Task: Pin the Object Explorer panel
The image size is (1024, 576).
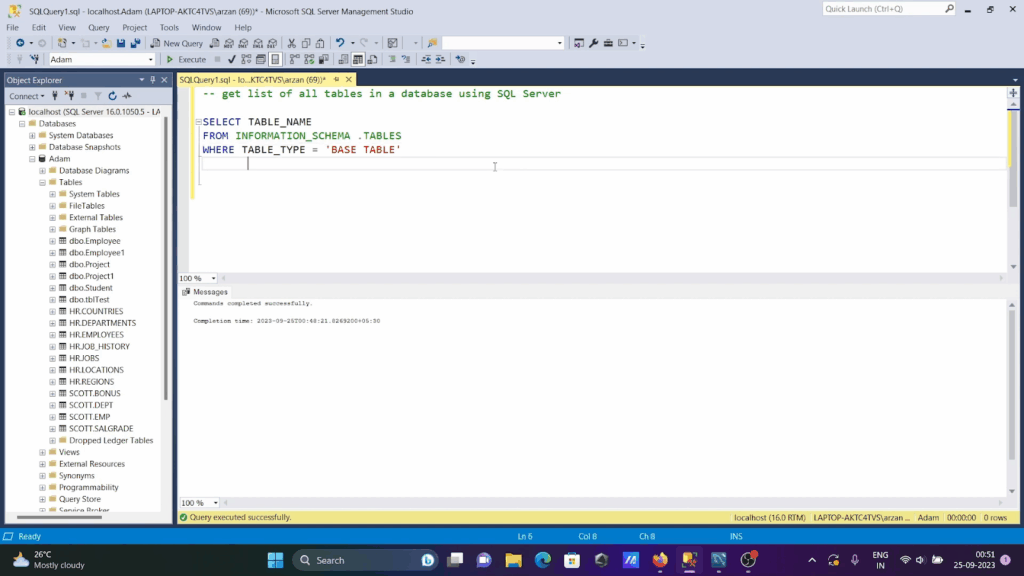Action: click(x=153, y=80)
